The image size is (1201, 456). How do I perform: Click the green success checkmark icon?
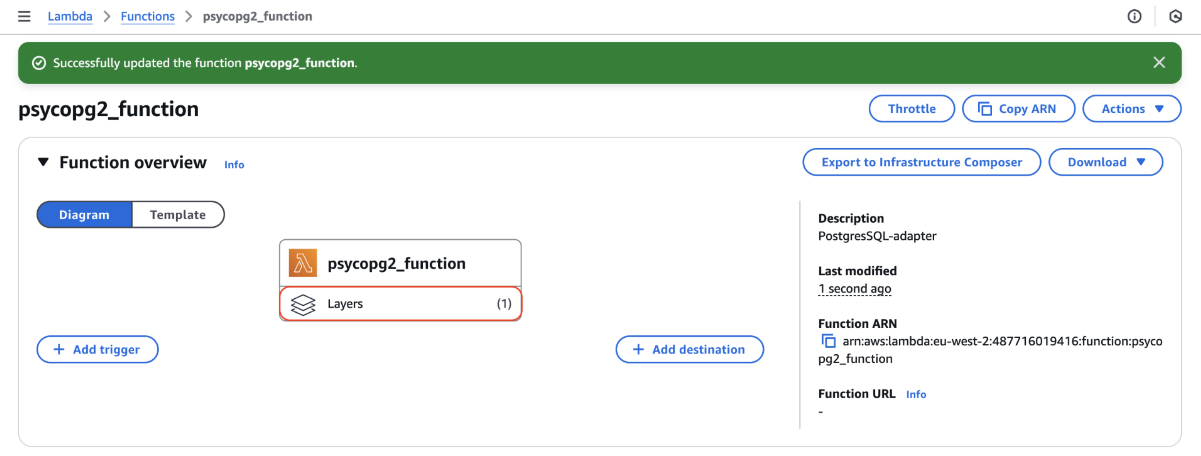pyautogui.click(x=39, y=62)
